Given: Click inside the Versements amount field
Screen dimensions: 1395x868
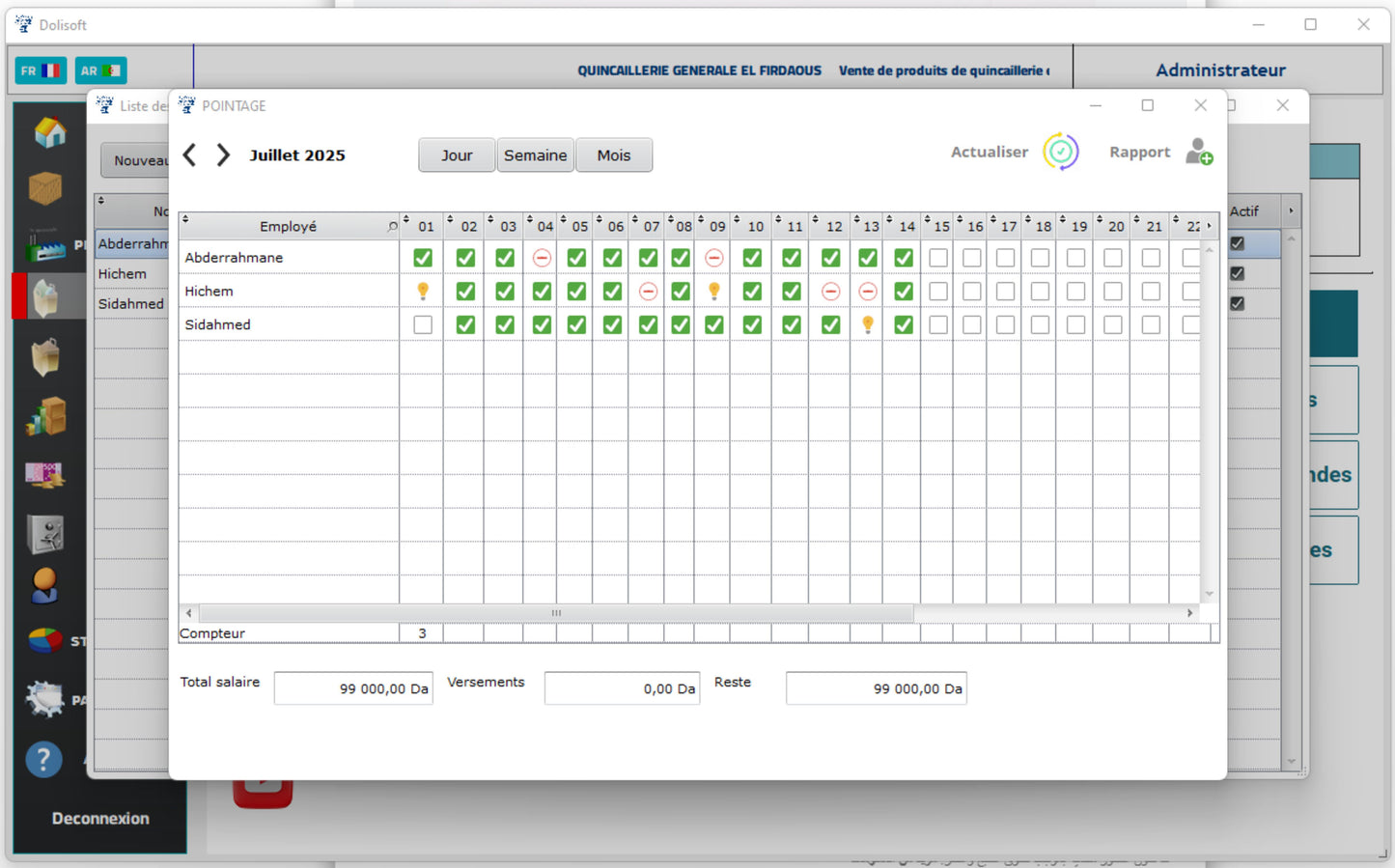Looking at the screenshot, I should [622, 687].
